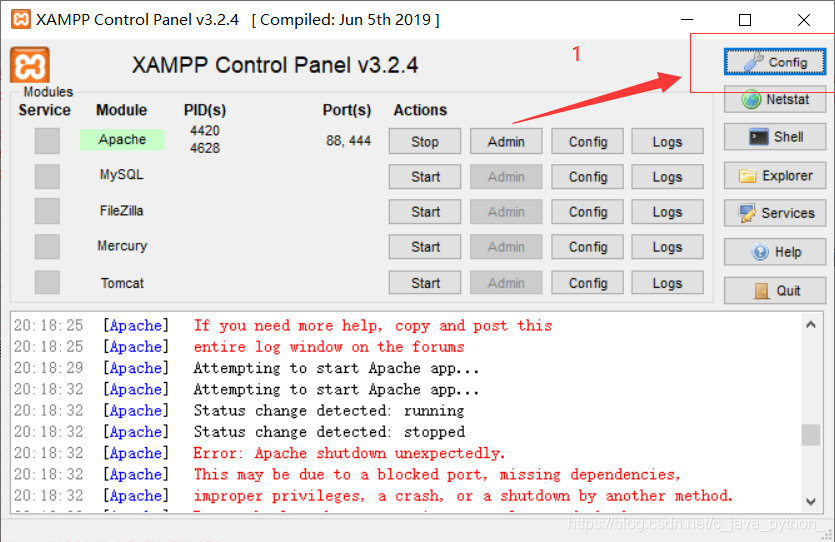The width and height of the screenshot is (835, 542).
Task: Toggle the FileZilla service checkbox
Action: (x=47, y=211)
